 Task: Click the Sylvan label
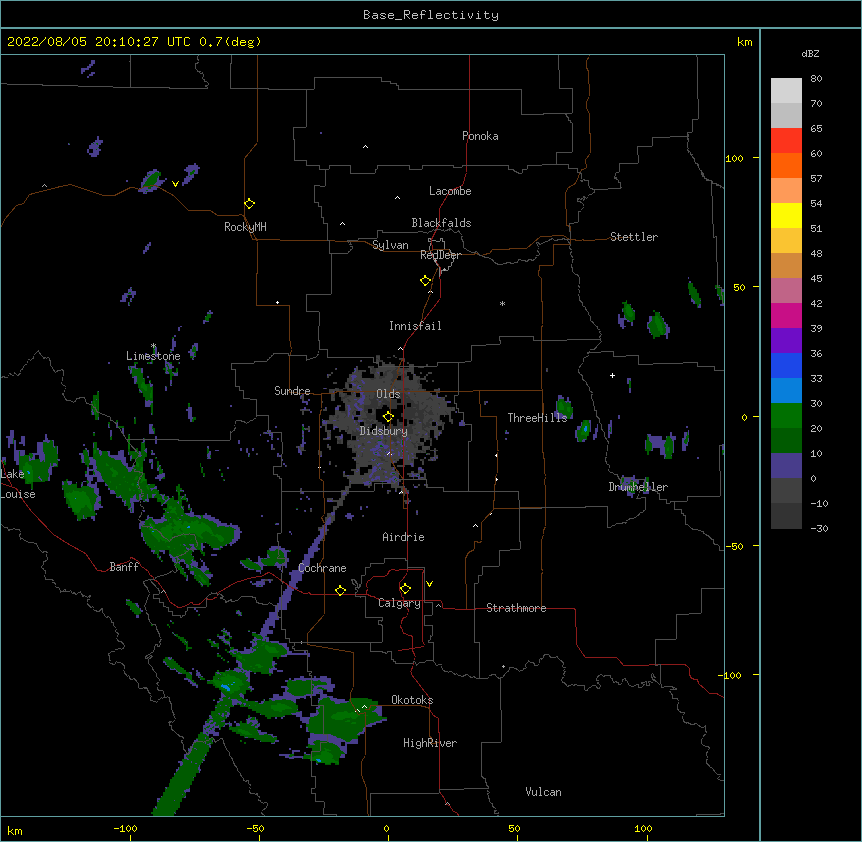tap(390, 245)
